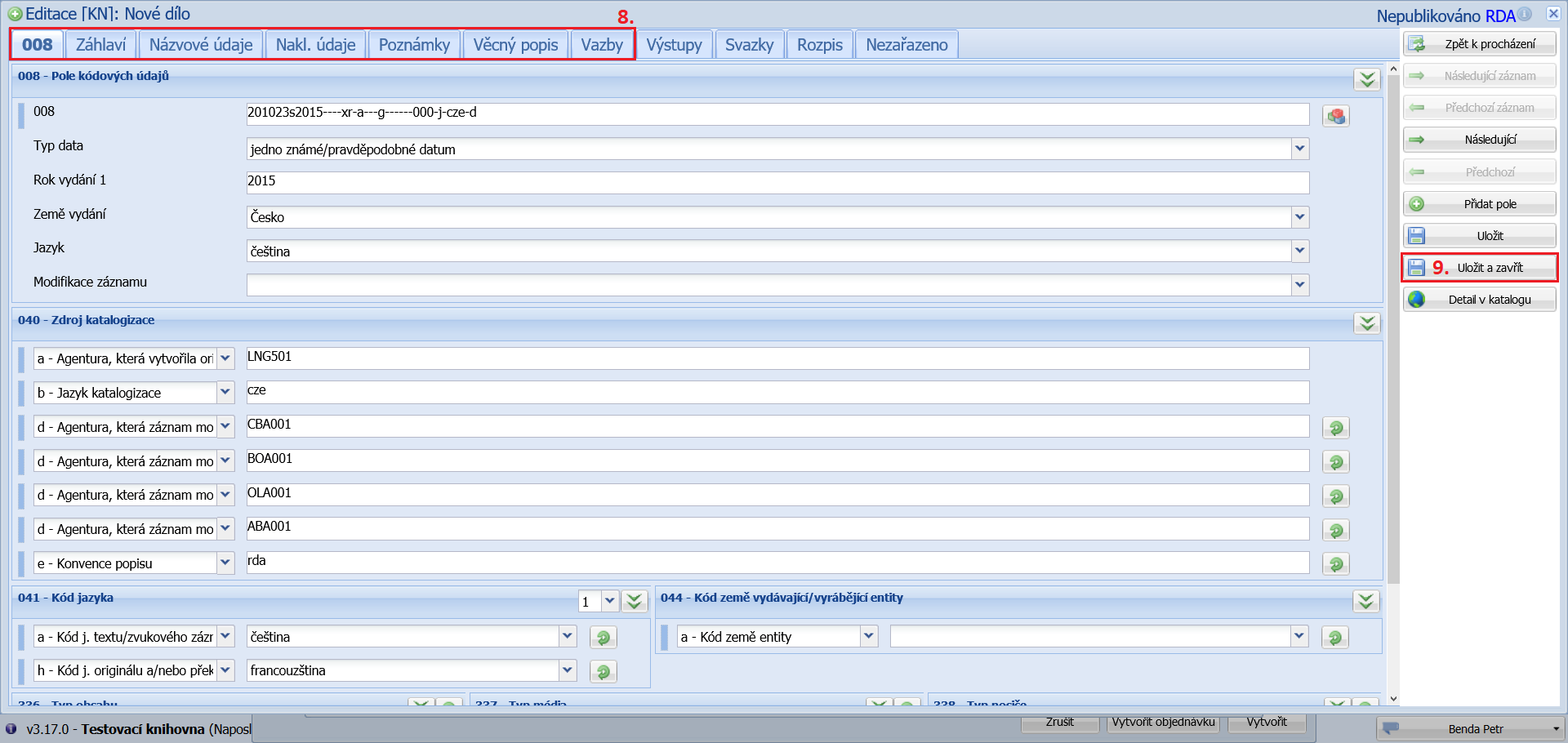Open the Modifikace záznamu dropdown
This screenshot has height=743, width=1568.
point(1300,285)
